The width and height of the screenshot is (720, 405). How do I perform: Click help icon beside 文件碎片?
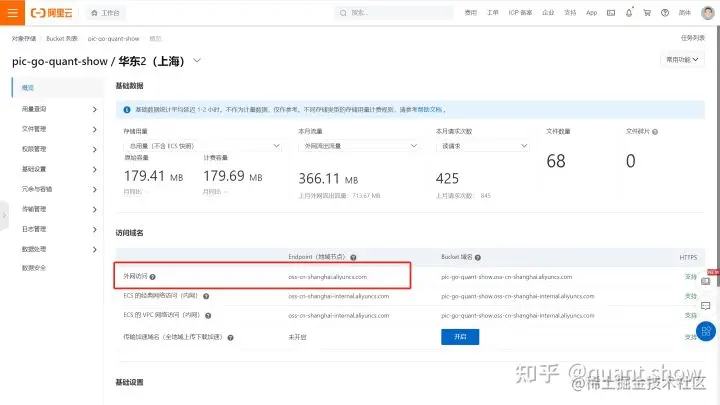[x=655, y=132]
